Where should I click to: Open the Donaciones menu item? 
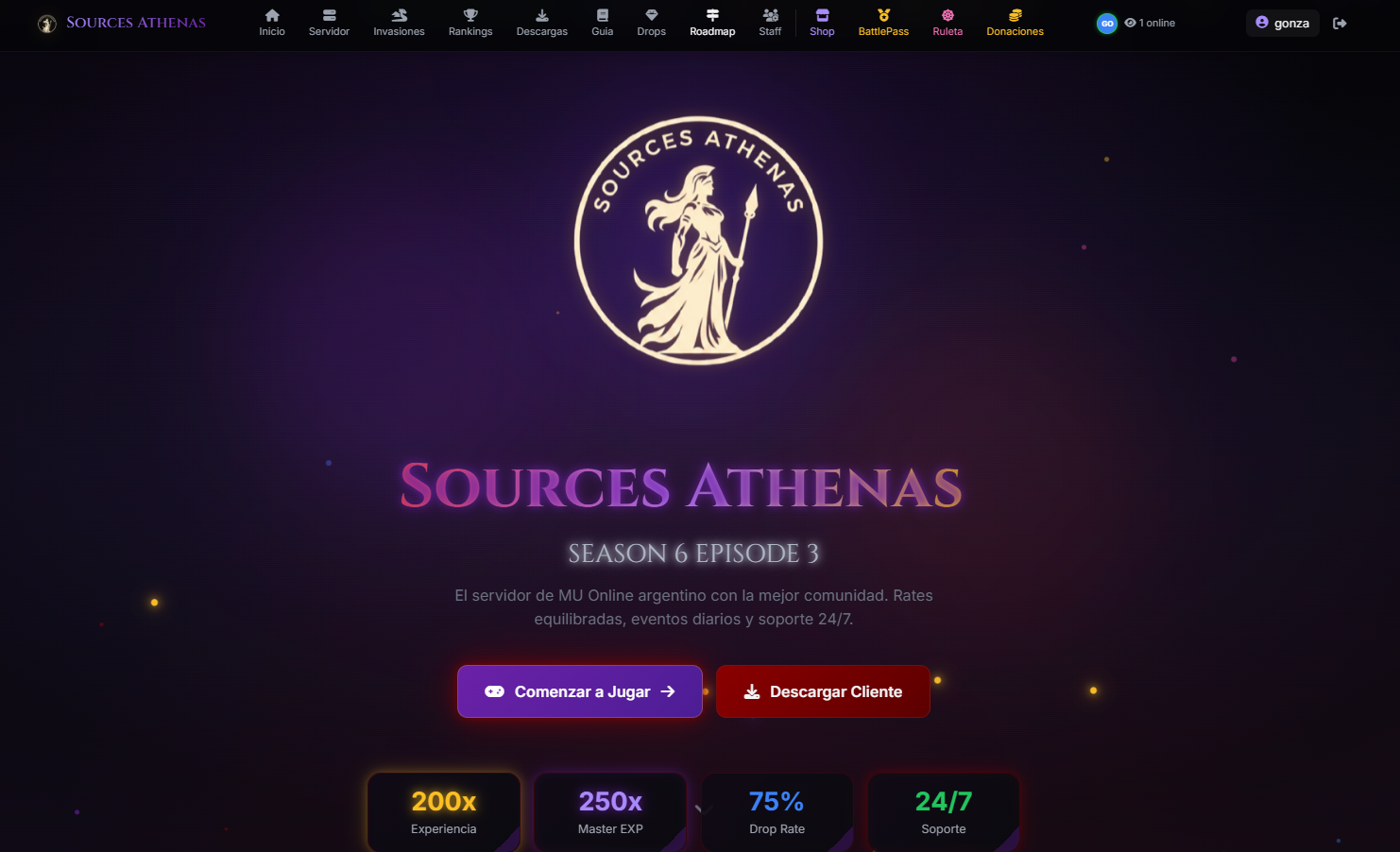[x=1016, y=23]
